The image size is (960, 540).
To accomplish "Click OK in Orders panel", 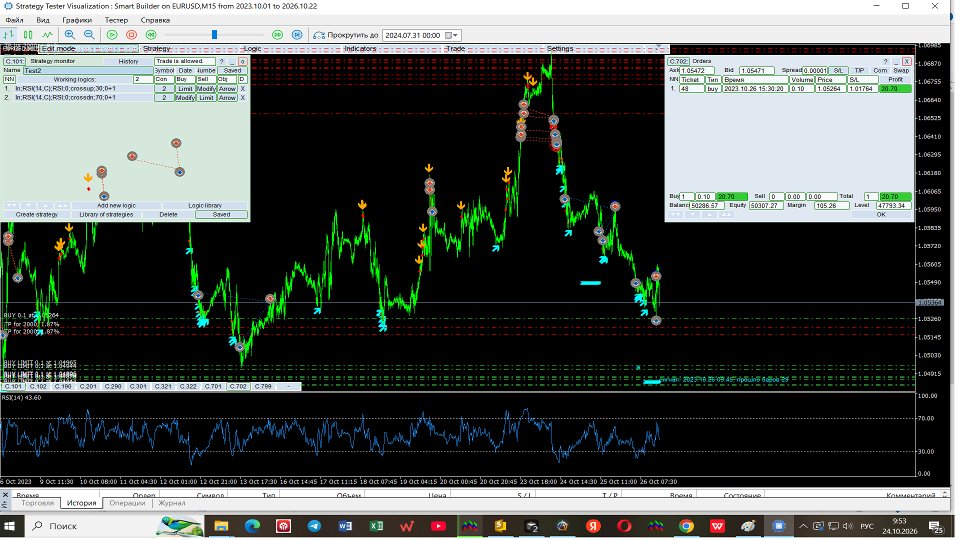I will point(881,215).
